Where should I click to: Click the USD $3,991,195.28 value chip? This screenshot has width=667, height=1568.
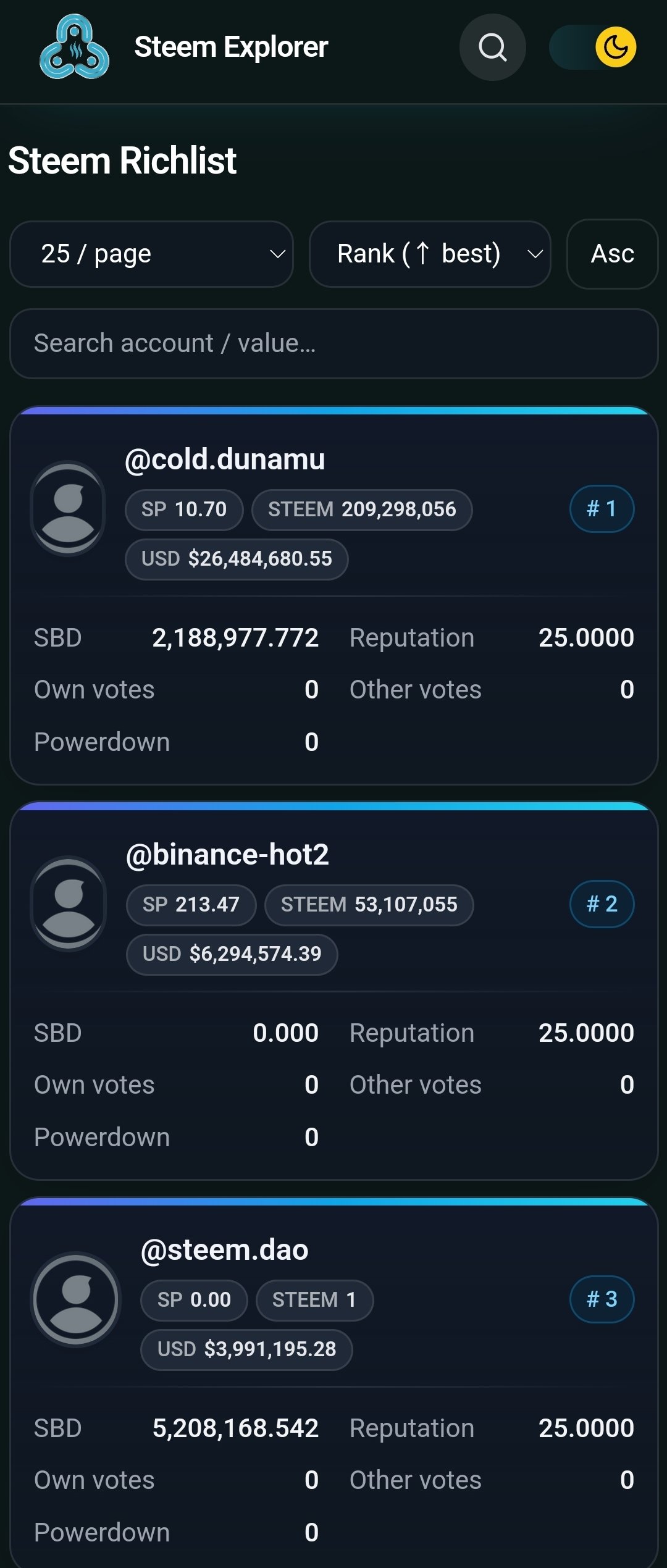pos(246,1349)
